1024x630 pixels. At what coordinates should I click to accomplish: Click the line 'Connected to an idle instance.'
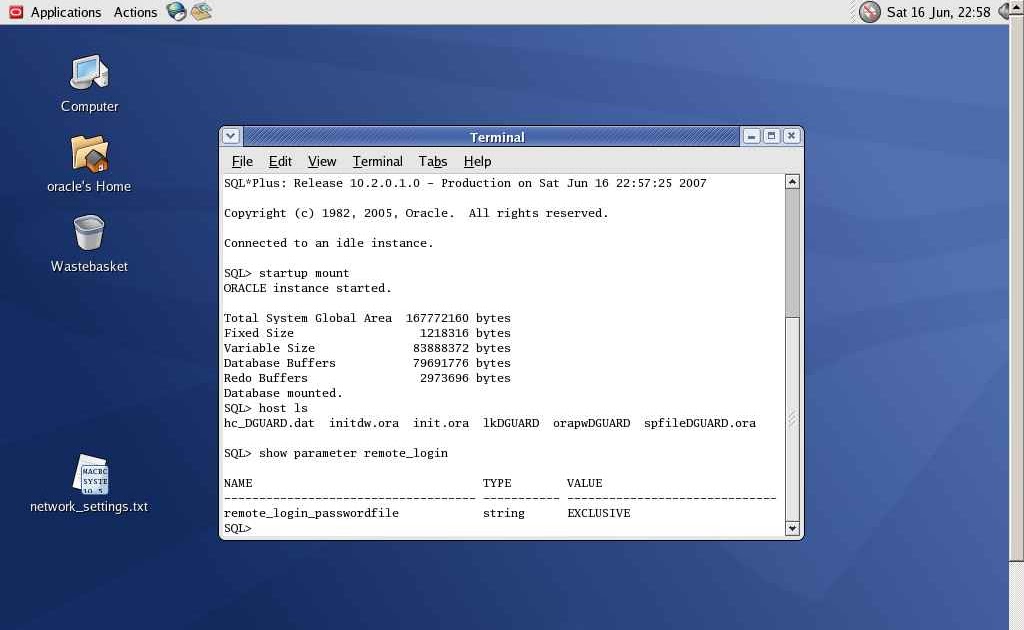(x=328, y=243)
